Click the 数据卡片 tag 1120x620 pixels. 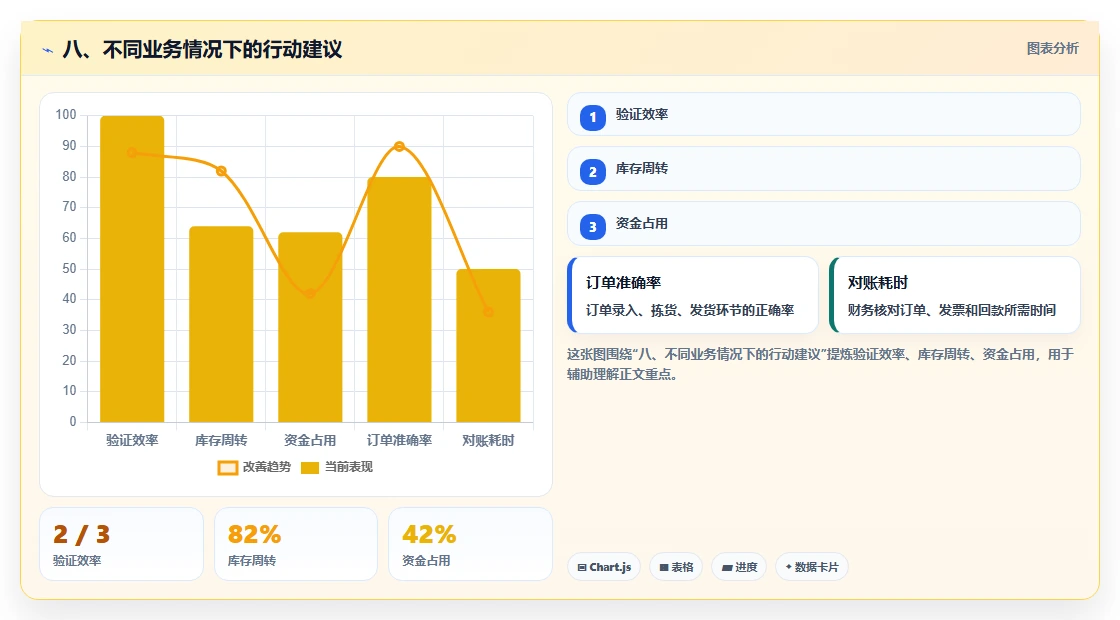[811, 567]
